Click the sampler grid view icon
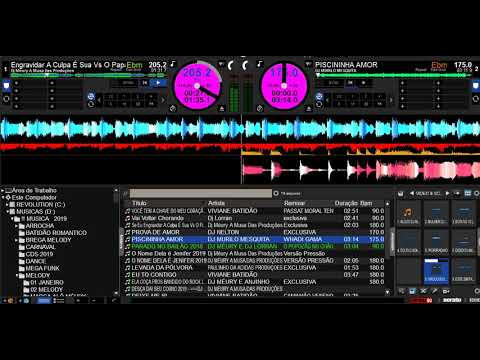This screenshot has width=480, height=360. click(x=468, y=194)
